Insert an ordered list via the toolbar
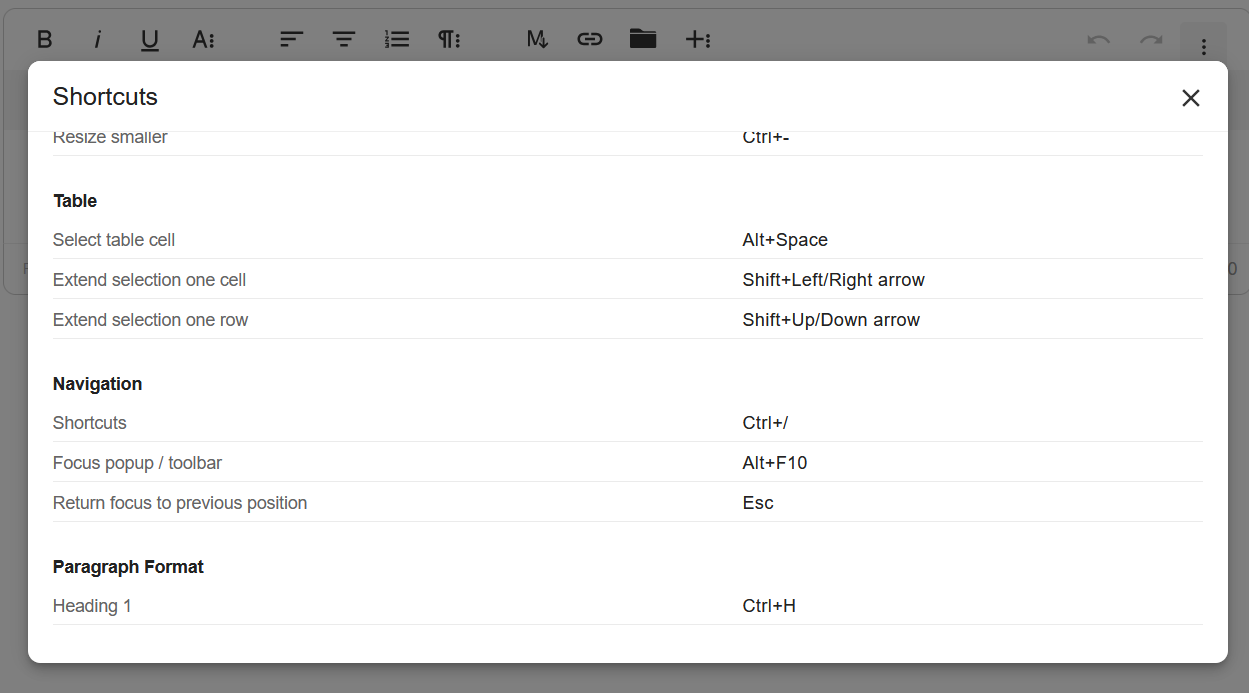 pos(397,40)
